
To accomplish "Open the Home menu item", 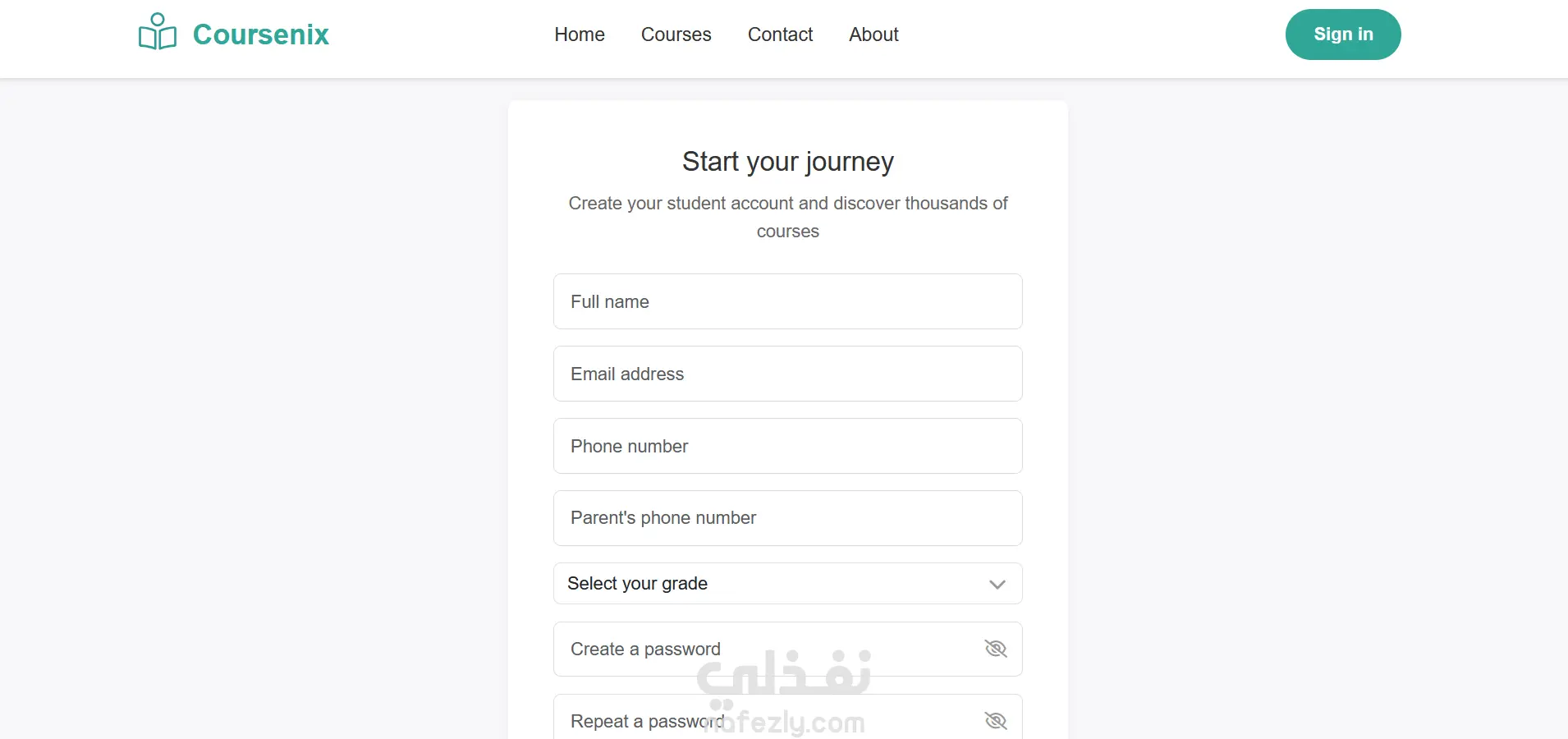I will pos(579,34).
